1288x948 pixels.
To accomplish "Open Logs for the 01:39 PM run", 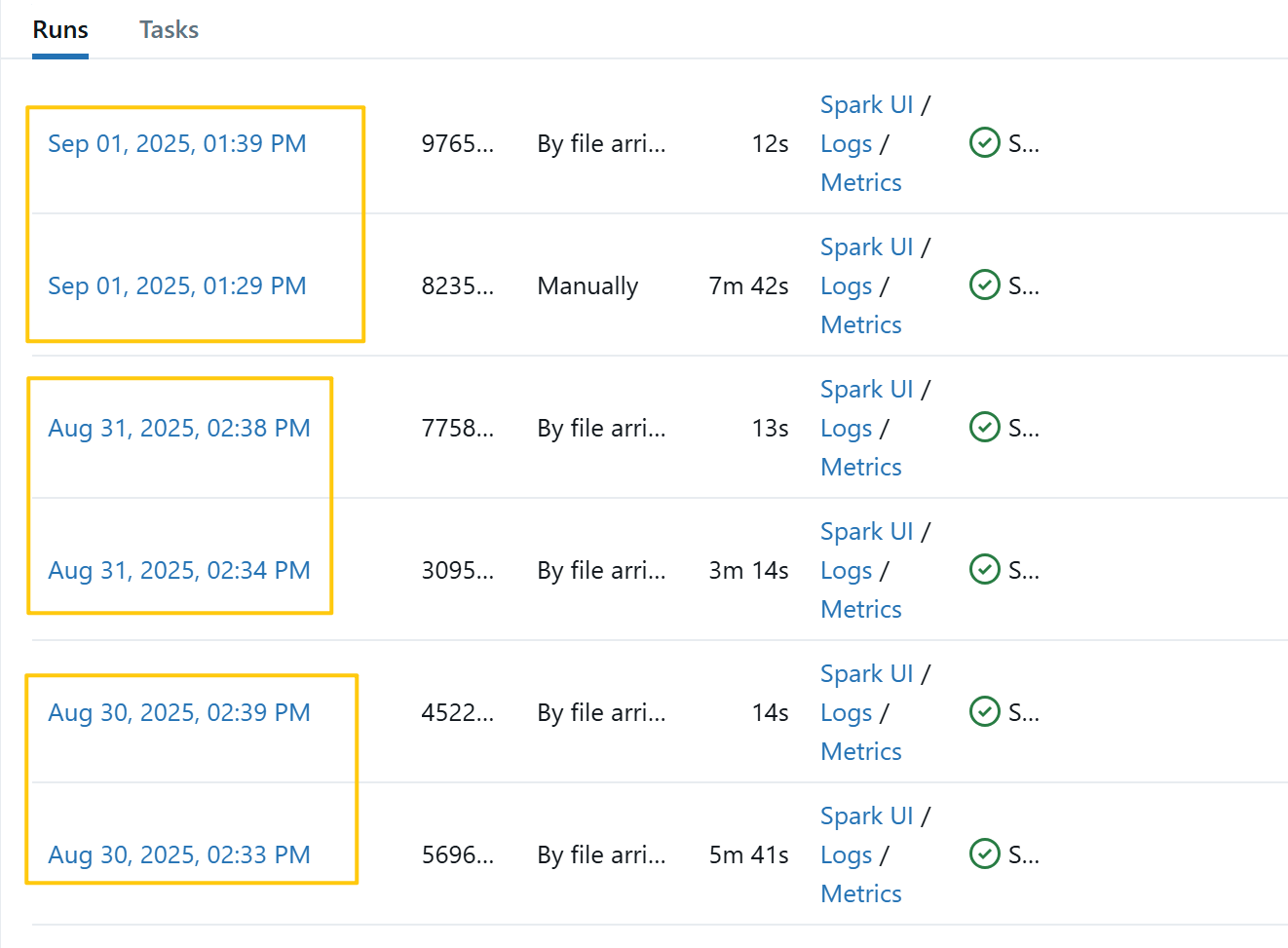I will click(x=846, y=144).
